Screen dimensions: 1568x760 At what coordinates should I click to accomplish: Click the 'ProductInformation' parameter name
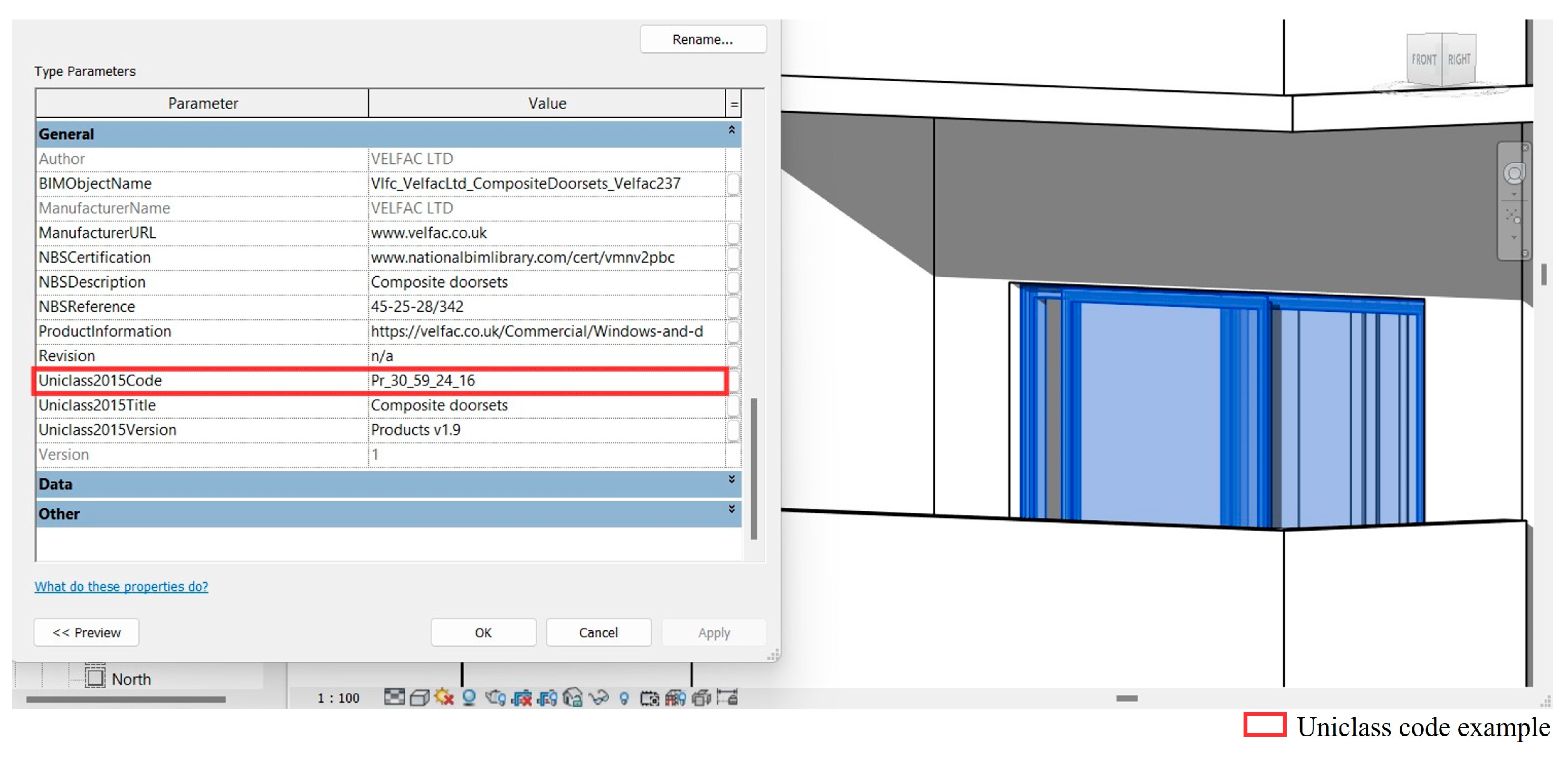click(105, 332)
